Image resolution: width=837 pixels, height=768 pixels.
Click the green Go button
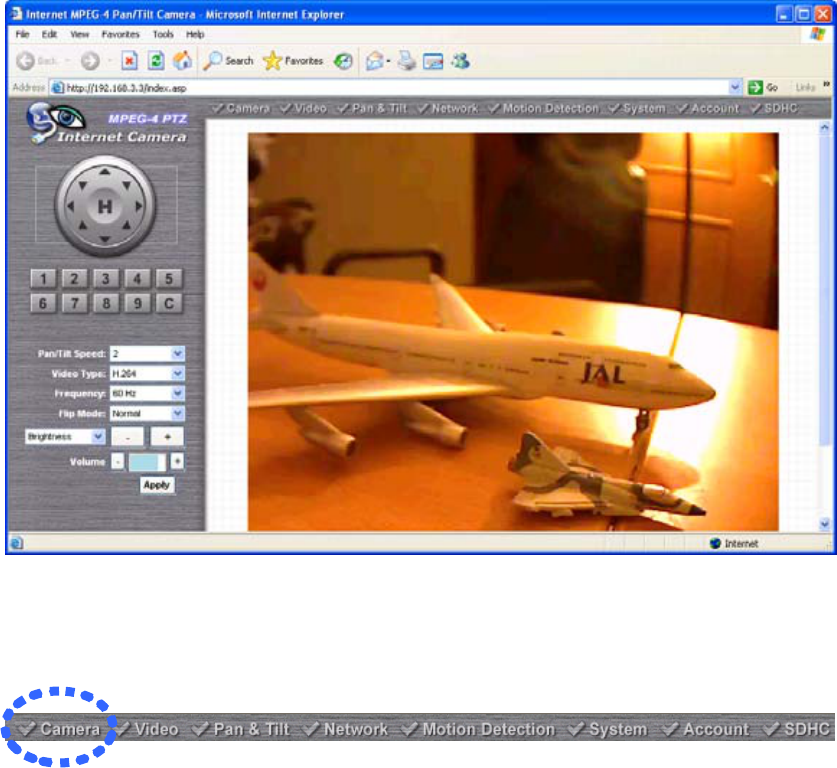point(763,87)
